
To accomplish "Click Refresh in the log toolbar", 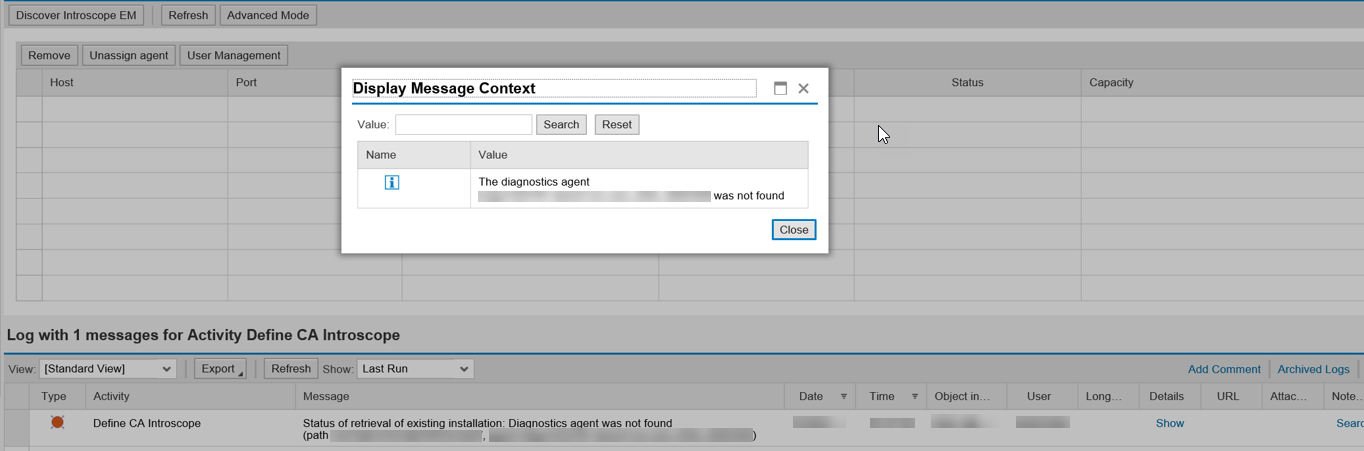I will click(291, 369).
